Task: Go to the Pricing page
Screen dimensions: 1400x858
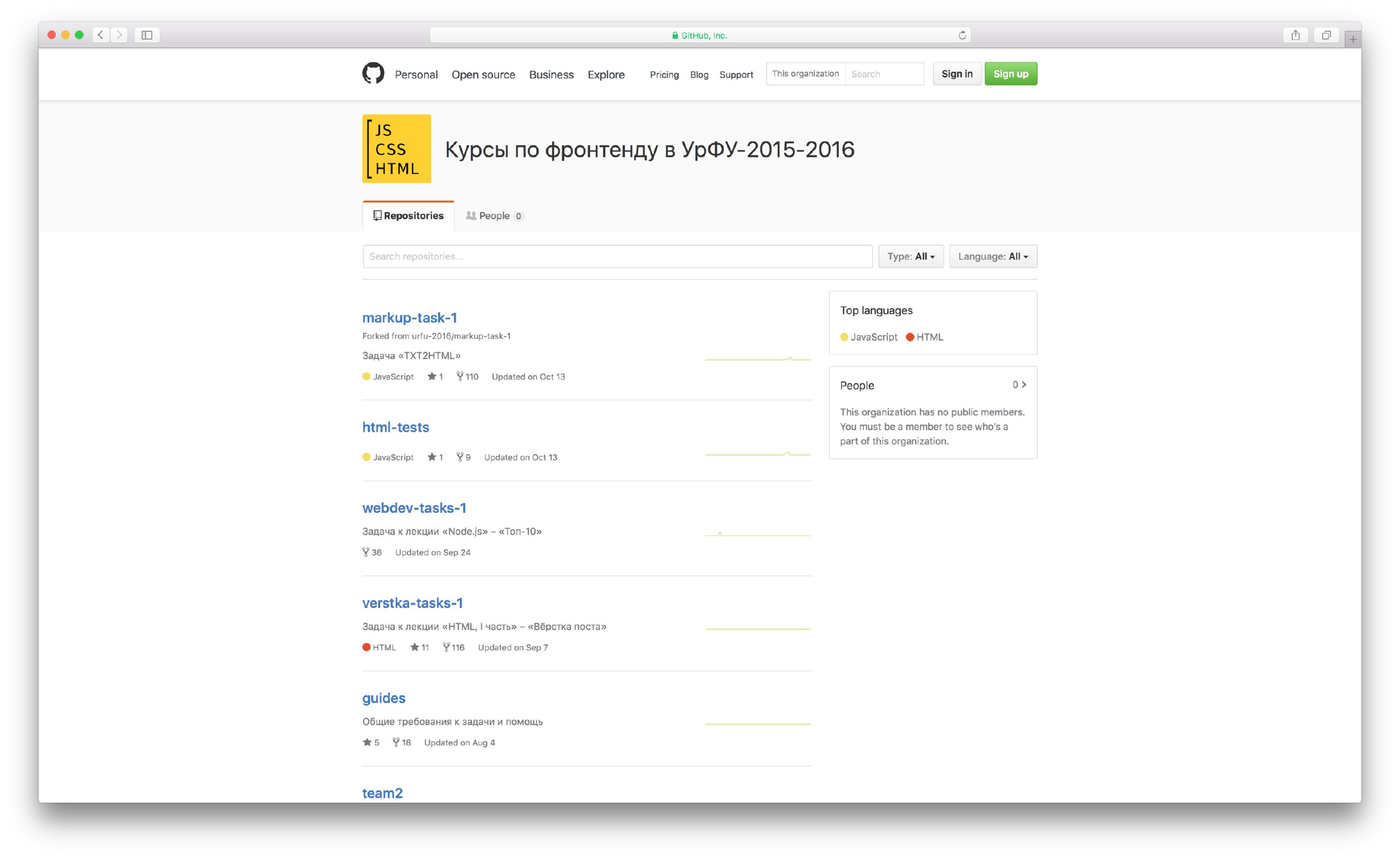Action: 664,74
